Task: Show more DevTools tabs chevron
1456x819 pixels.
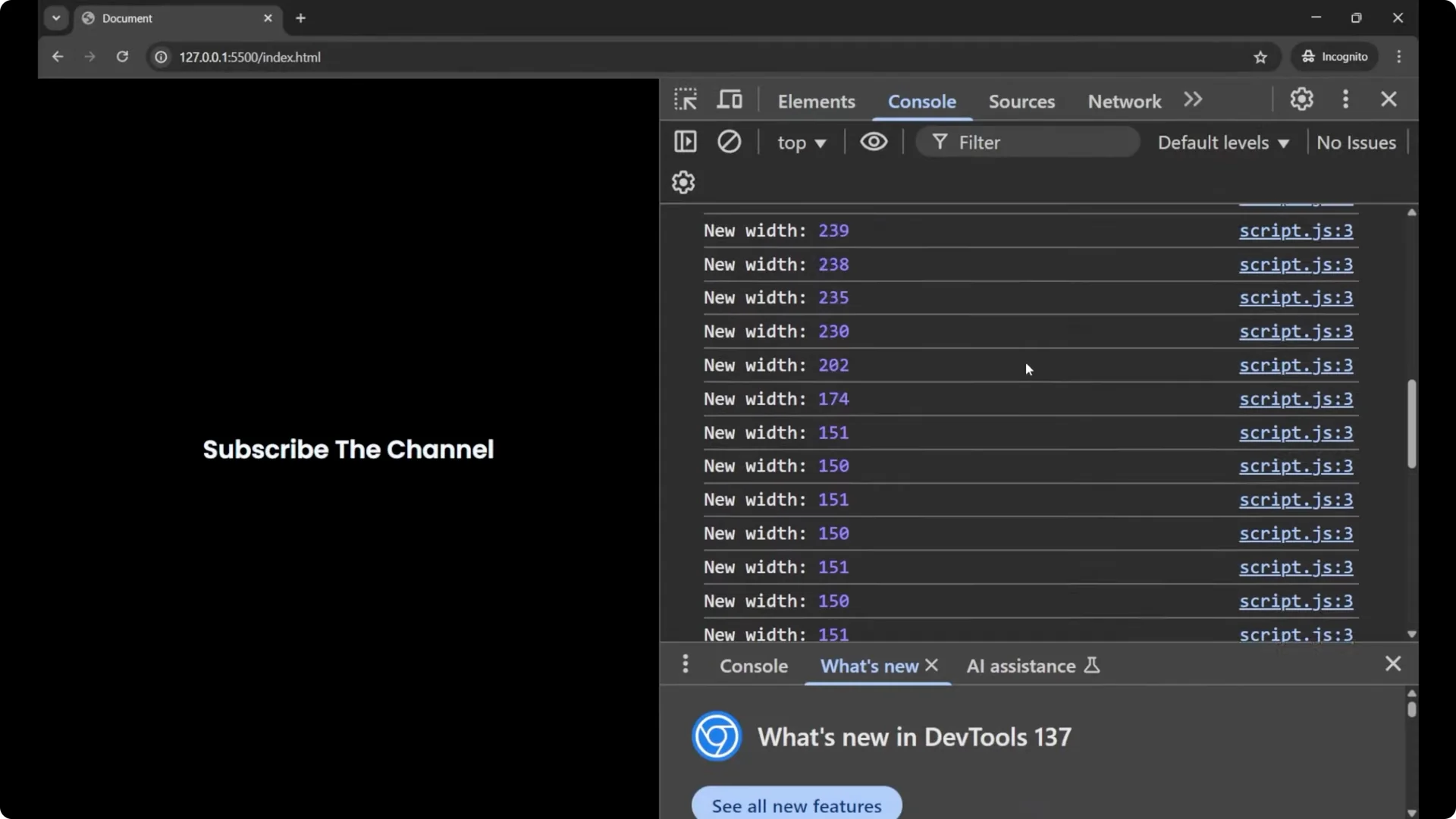Action: pyautogui.click(x=1193, y=100)
